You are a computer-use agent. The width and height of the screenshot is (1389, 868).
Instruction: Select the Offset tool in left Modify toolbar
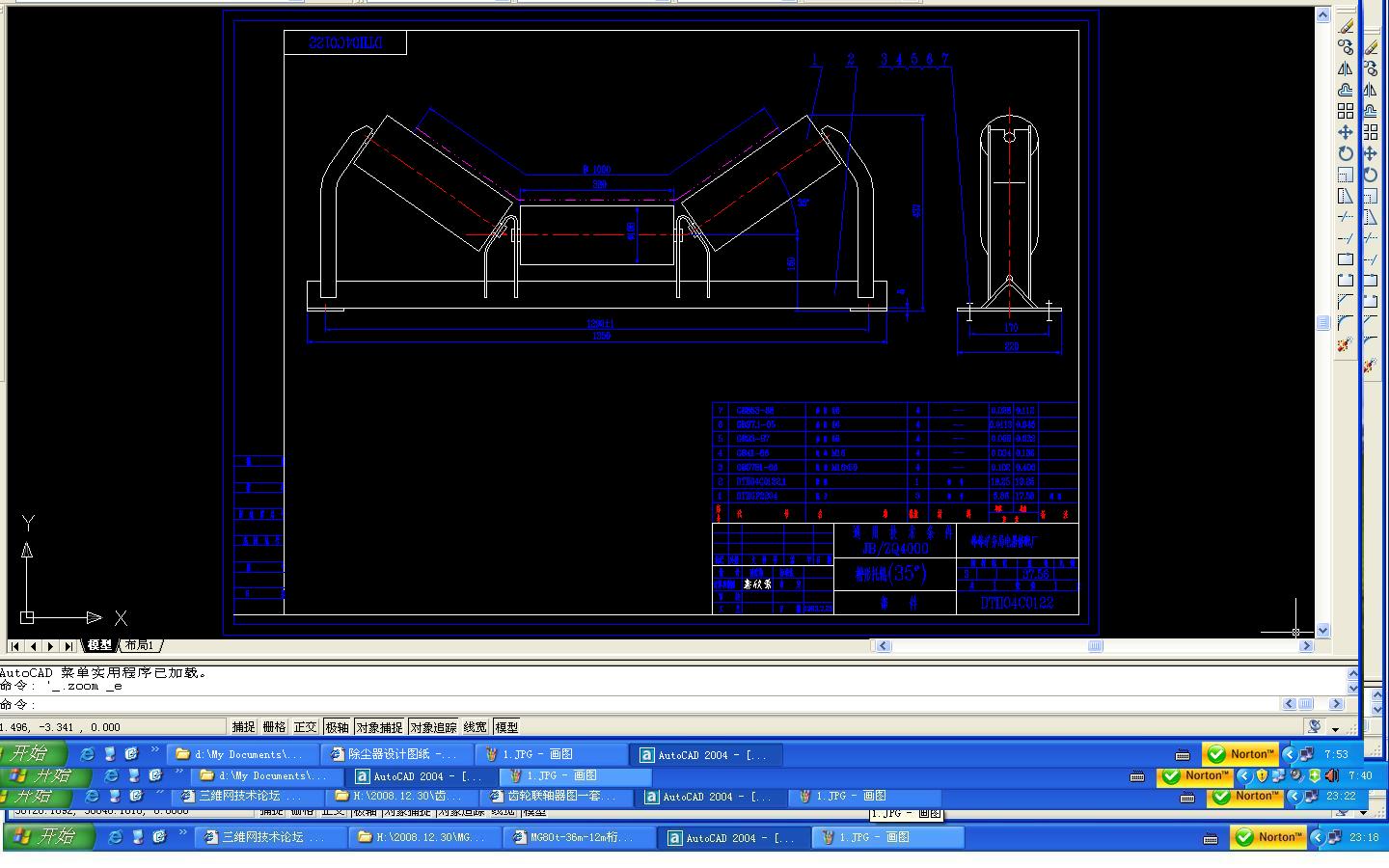[x=1346, y=90]
